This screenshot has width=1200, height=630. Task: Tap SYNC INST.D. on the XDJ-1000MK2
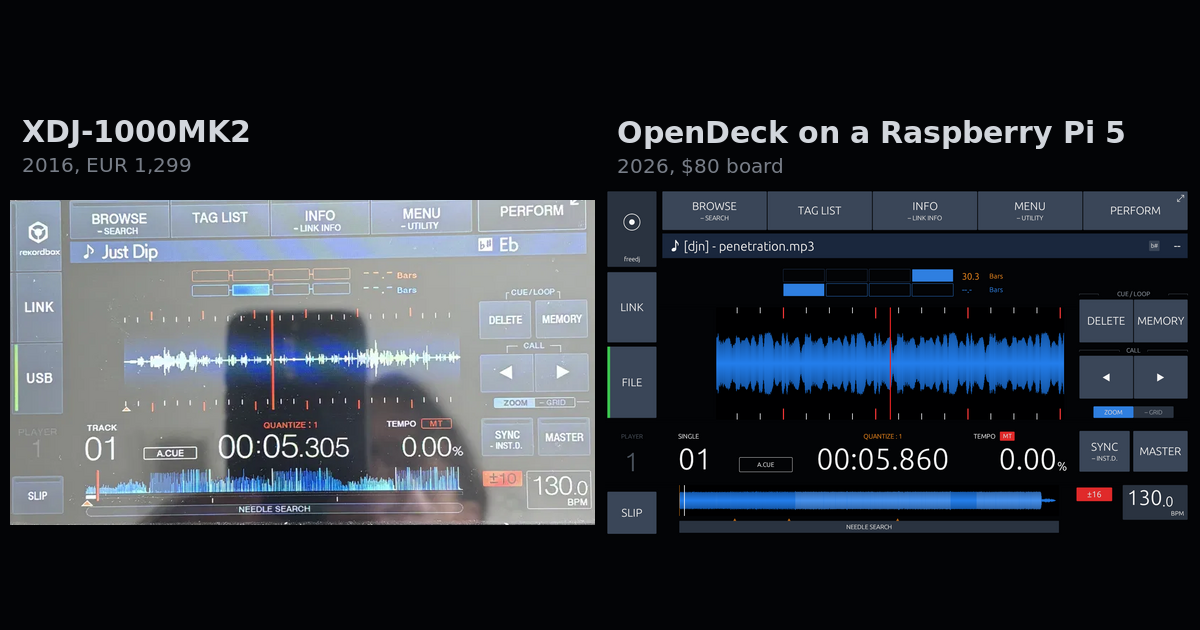pyautogui.click(x=508, y=438)
